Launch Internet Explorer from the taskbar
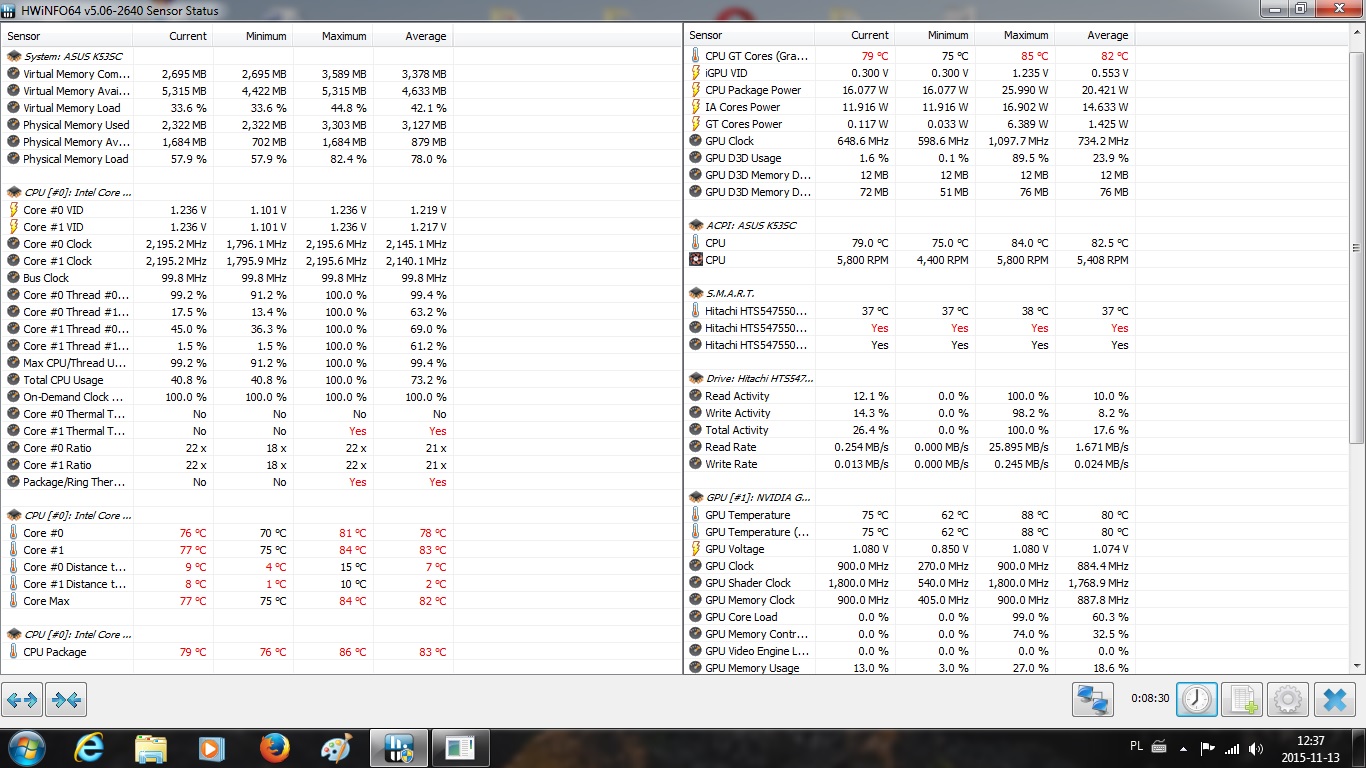This screenshot has height=768, width=1366. [x=88, y=748]
